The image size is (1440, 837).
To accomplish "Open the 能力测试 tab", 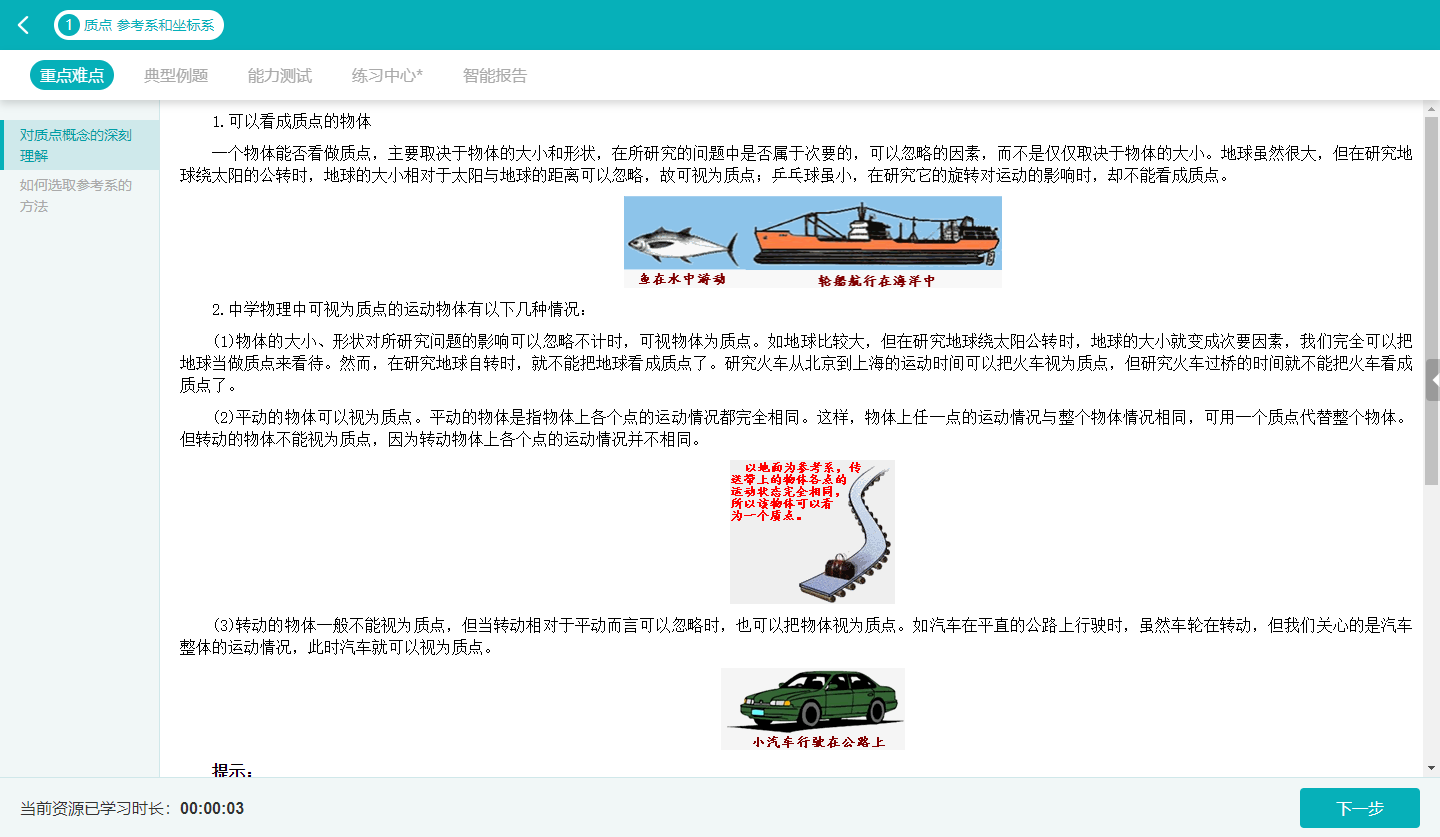I will (x=280, y=75).
